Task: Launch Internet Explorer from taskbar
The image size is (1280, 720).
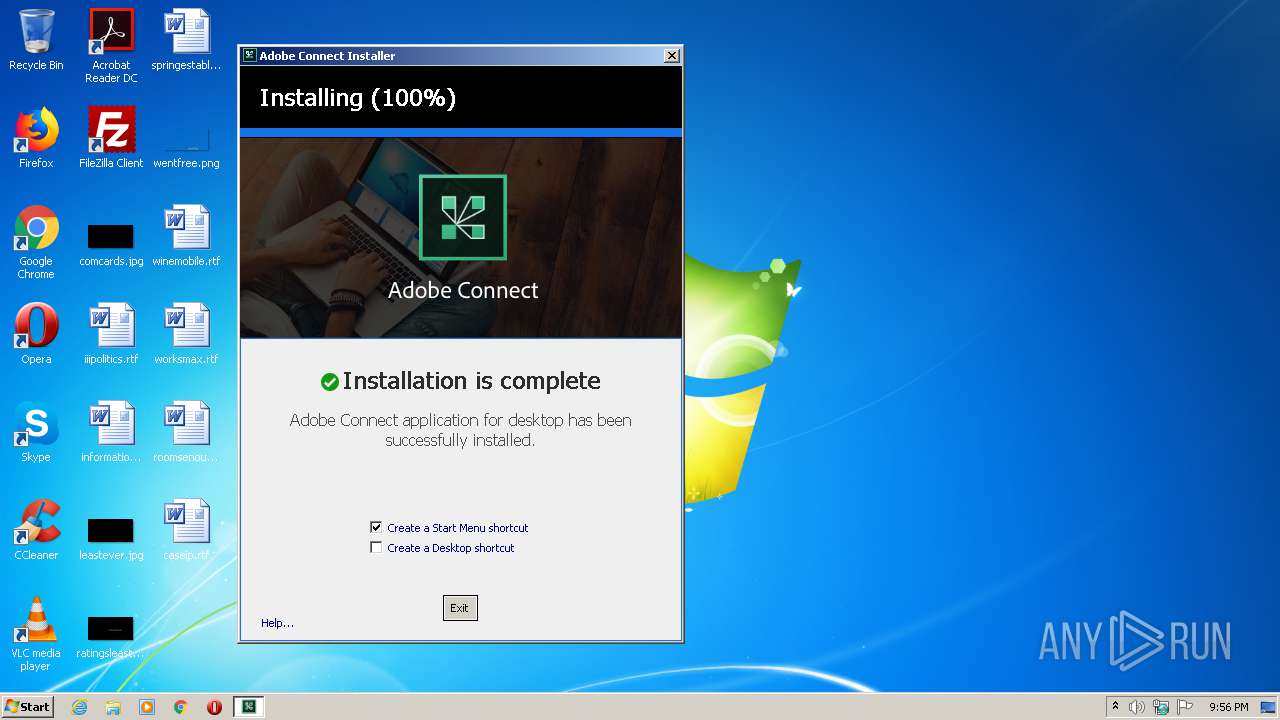Action: coord(79,707)
